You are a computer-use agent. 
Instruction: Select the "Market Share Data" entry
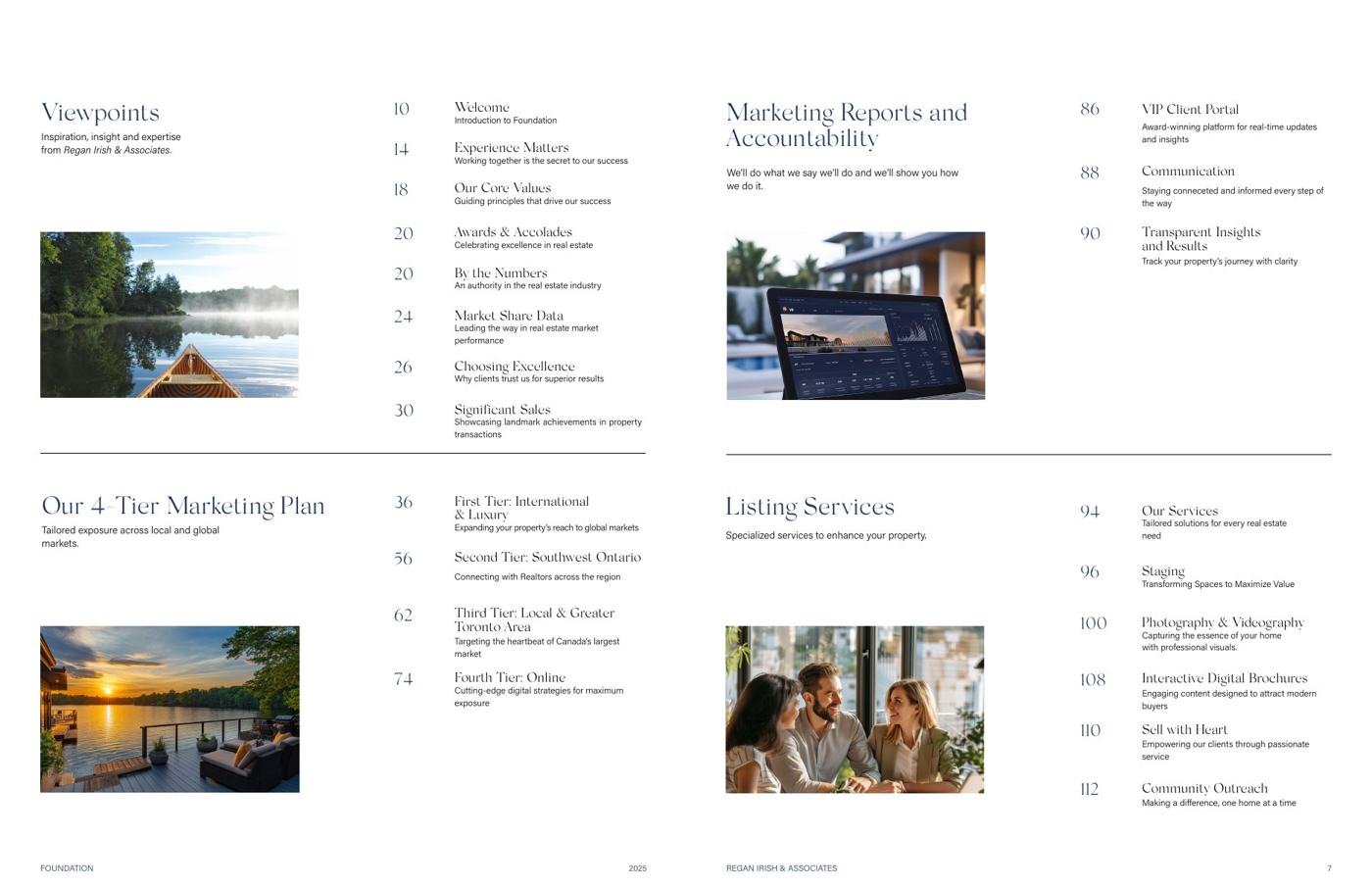[509, 316]
